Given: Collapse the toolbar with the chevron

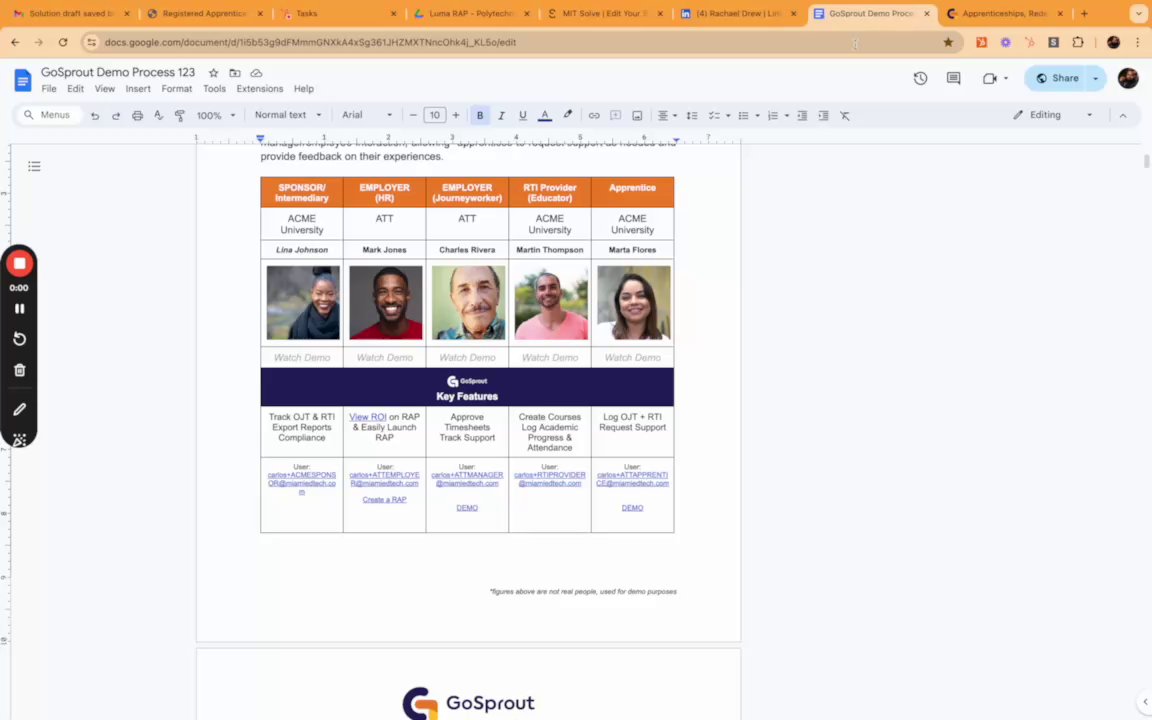Looking at the screenshot, I should 1123,115.
